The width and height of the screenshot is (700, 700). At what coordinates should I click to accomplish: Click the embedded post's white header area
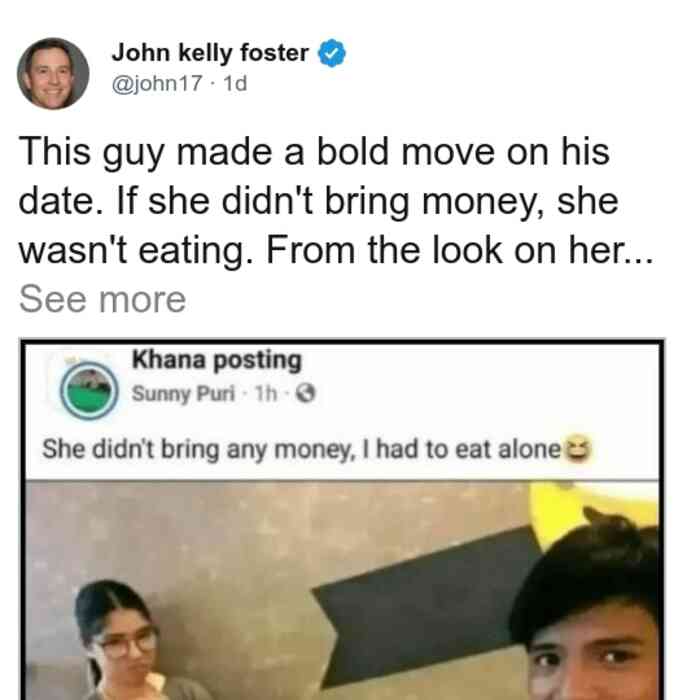[x=342, y=412]
